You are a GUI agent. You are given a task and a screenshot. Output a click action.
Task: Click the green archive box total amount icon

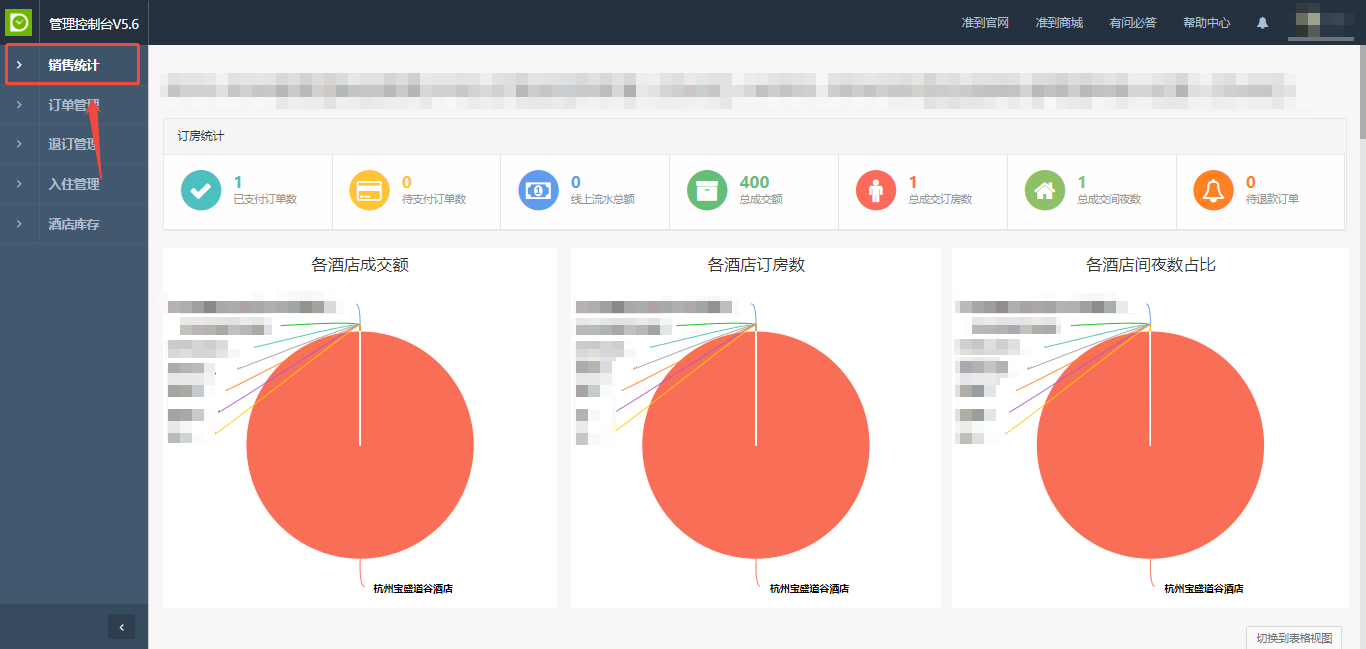click(x=707, y=190)
